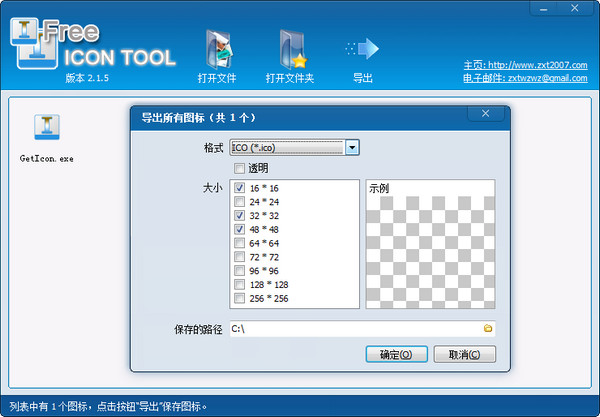The width and height of the screenshot is (600, 417).
Task: Open the 格式 format dropdown arrow
Action: tap(352, 148)
